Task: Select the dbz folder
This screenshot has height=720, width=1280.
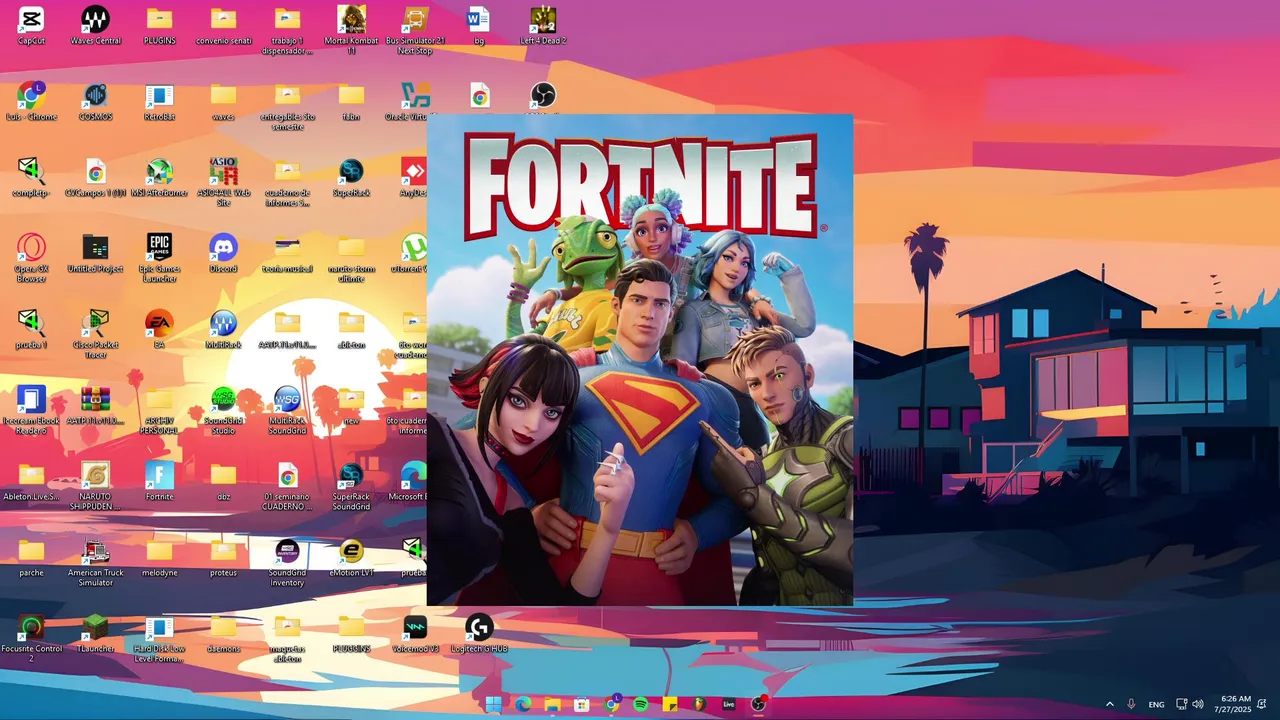Action: pyautogui.click(x=223, y=482)
